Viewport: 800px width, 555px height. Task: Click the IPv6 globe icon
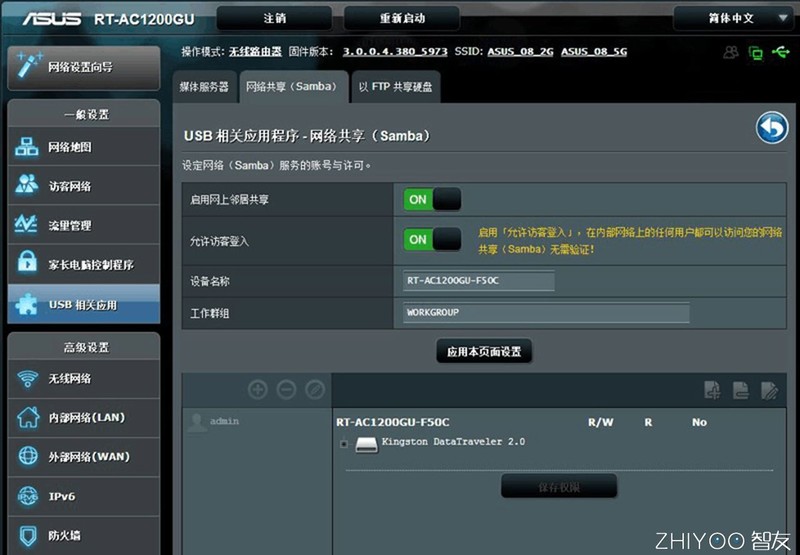(28, 496)
